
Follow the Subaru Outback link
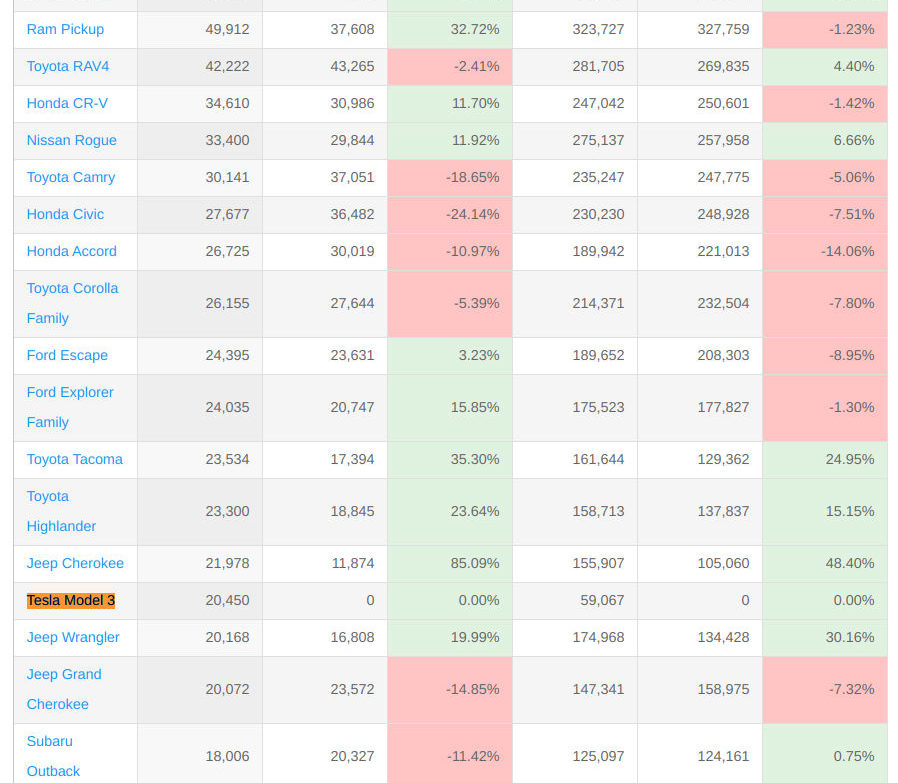[x=53, y=756]
